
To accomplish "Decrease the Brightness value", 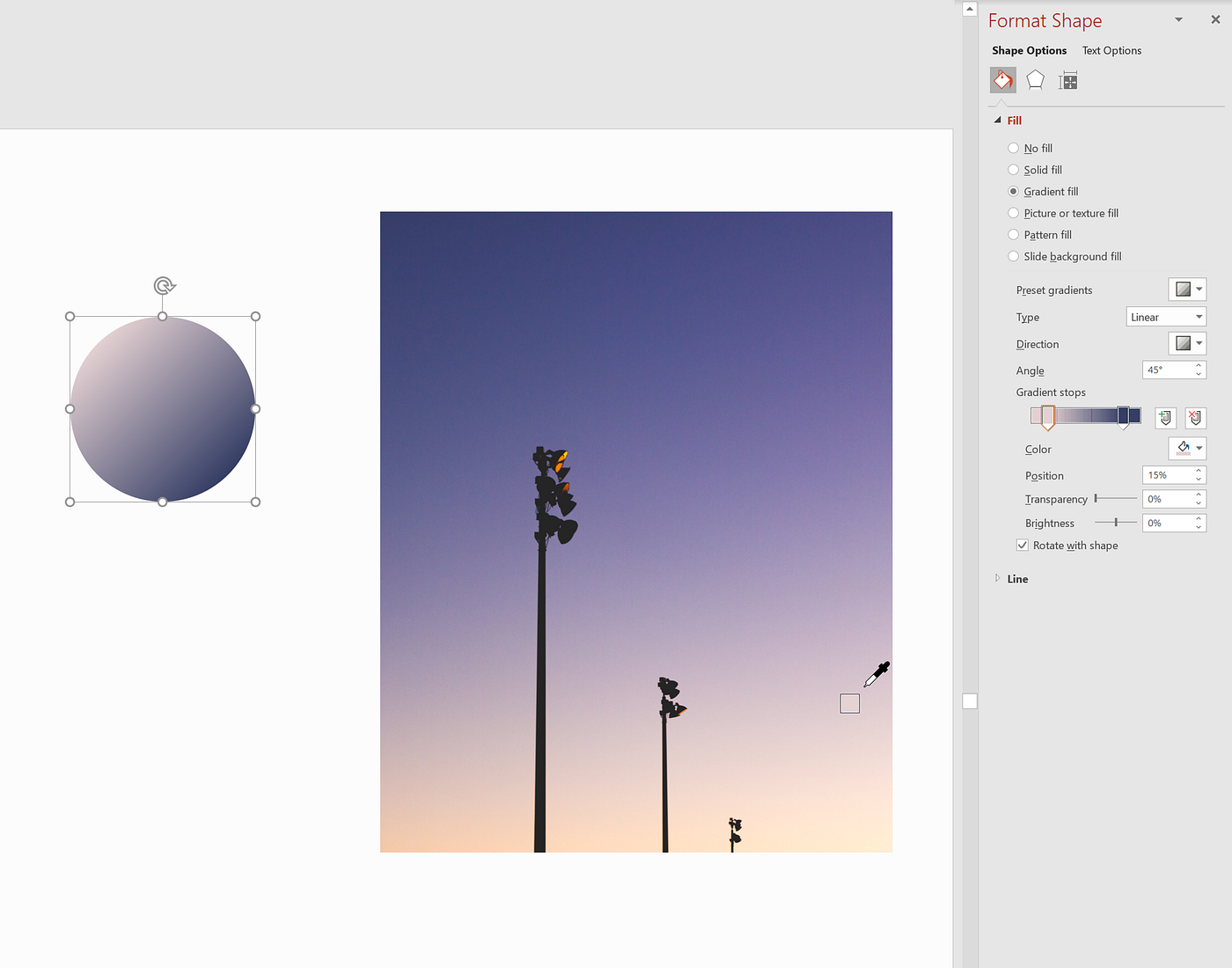I will pos(1199,527).
